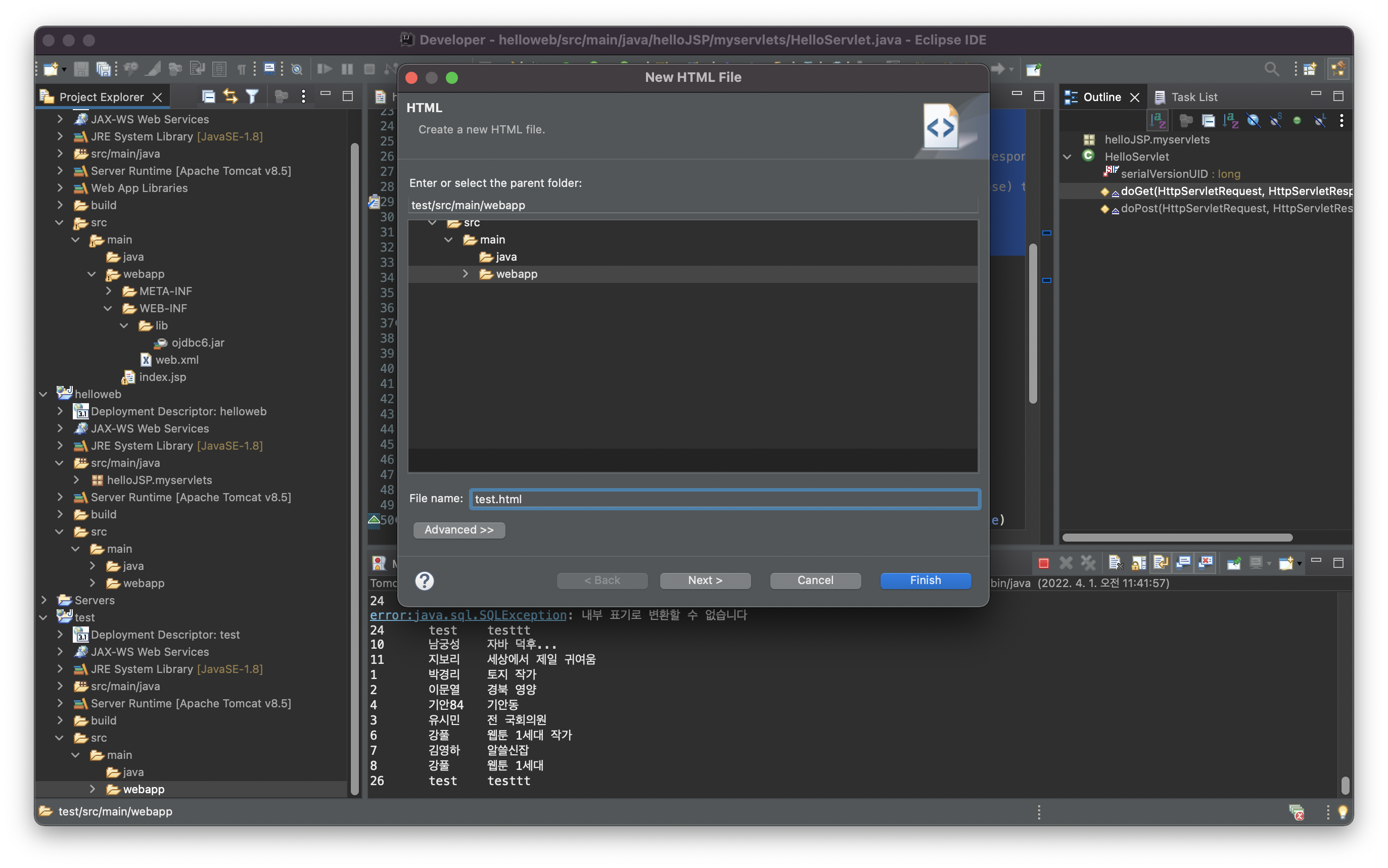Select the Project Explorer tab
Screen dimensions: 1388x868
coord(101,97)
